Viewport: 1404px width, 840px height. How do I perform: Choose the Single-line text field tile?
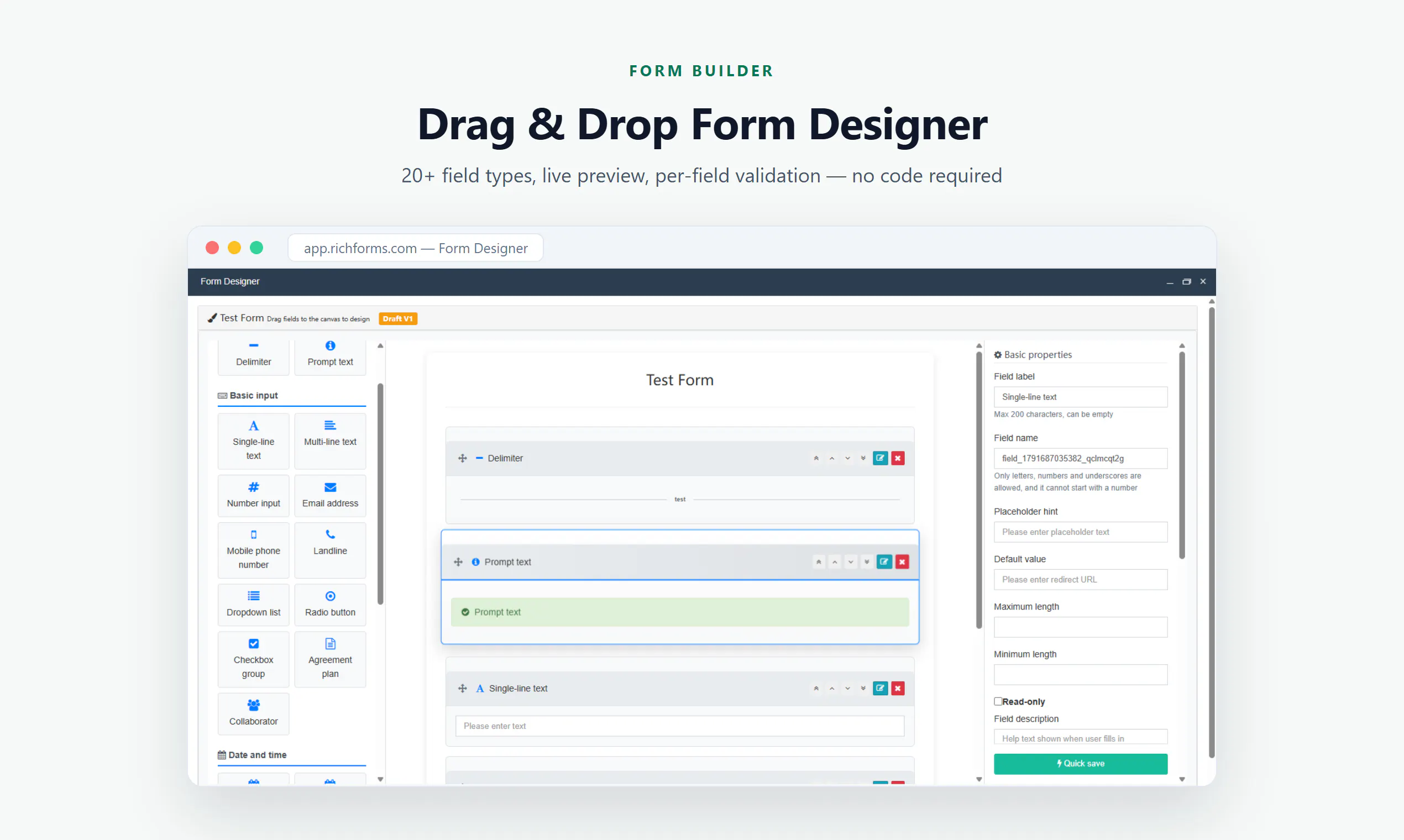pos(253,441)
